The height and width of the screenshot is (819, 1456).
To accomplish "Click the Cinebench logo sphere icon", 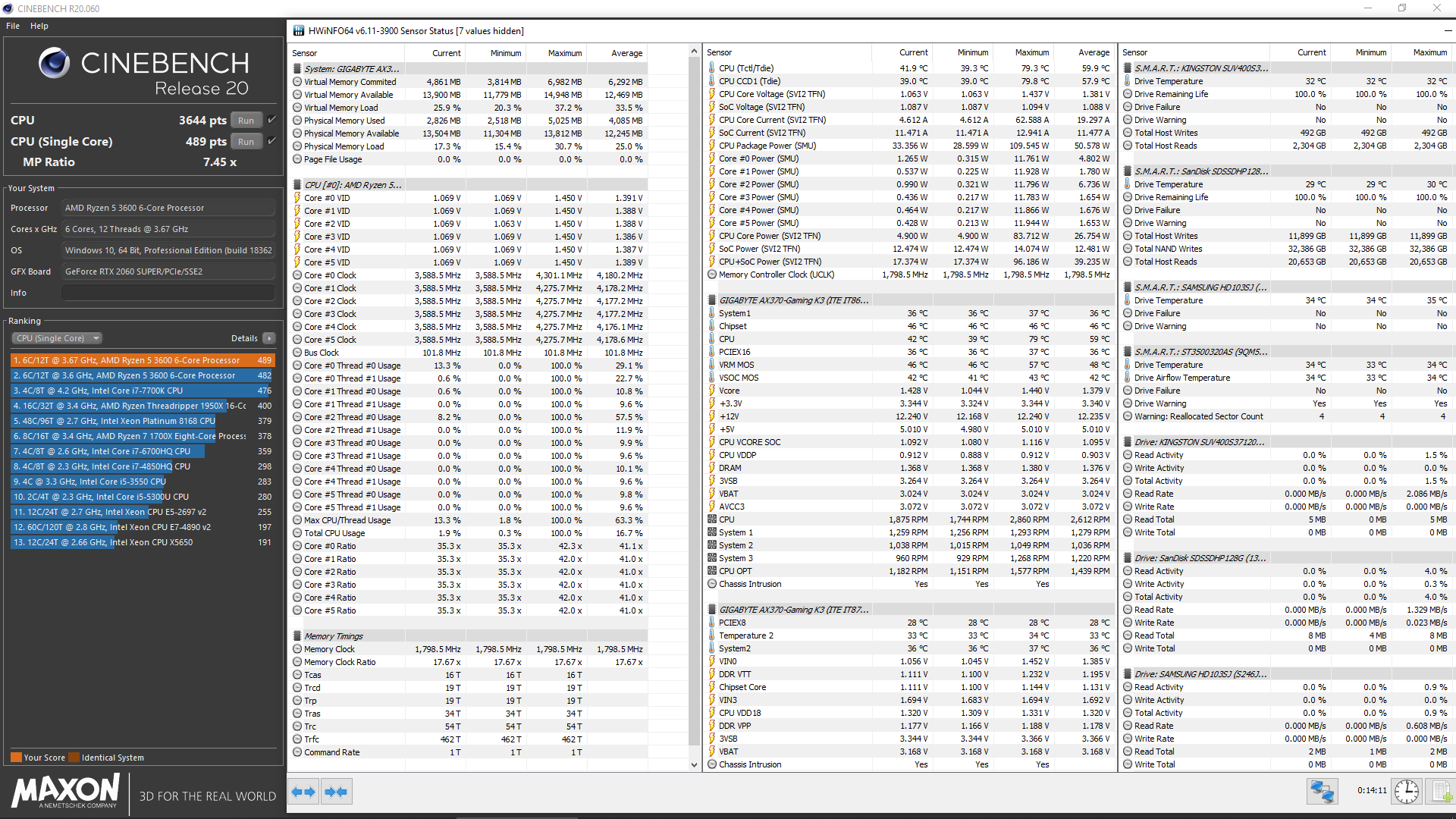I will pos(54,63).
